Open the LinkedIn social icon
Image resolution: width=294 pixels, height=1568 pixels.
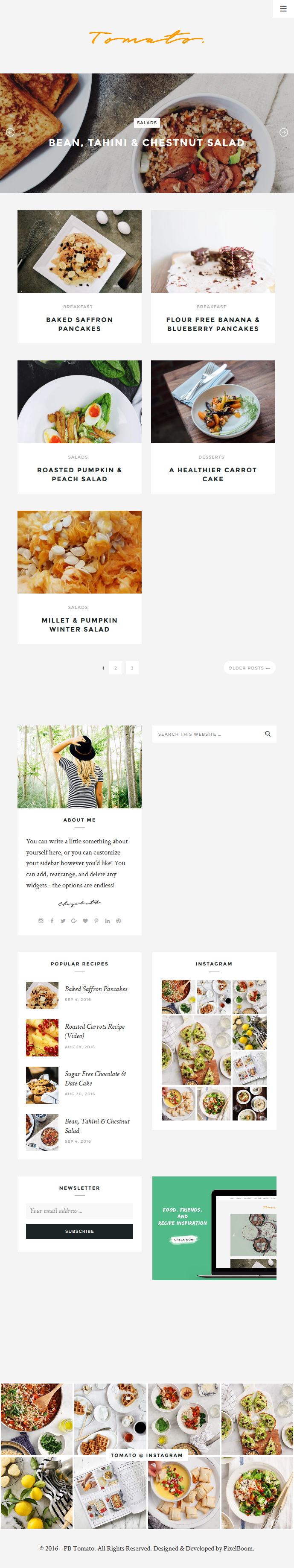tap(107, 920)
